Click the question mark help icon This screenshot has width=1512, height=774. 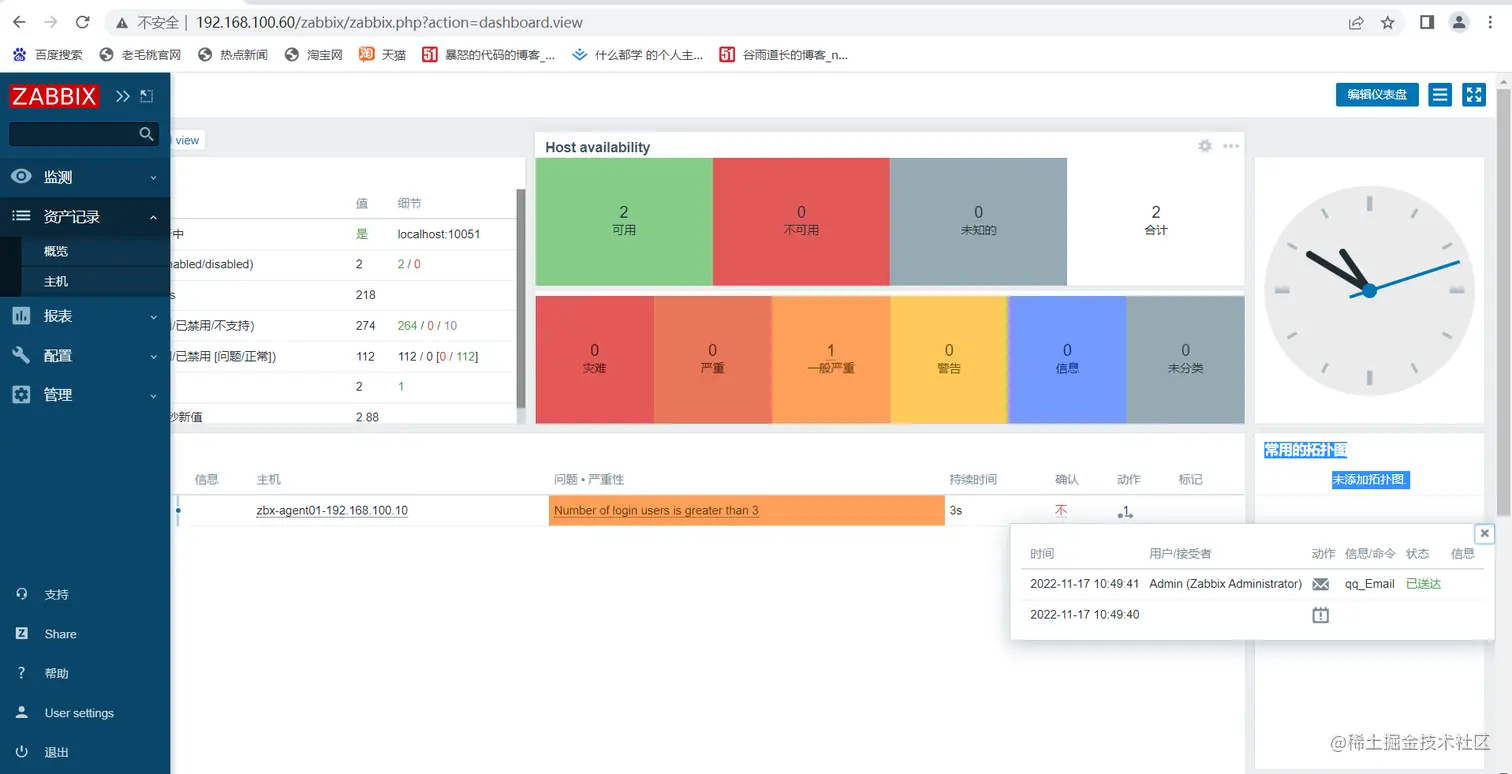[x=21, y=673]
